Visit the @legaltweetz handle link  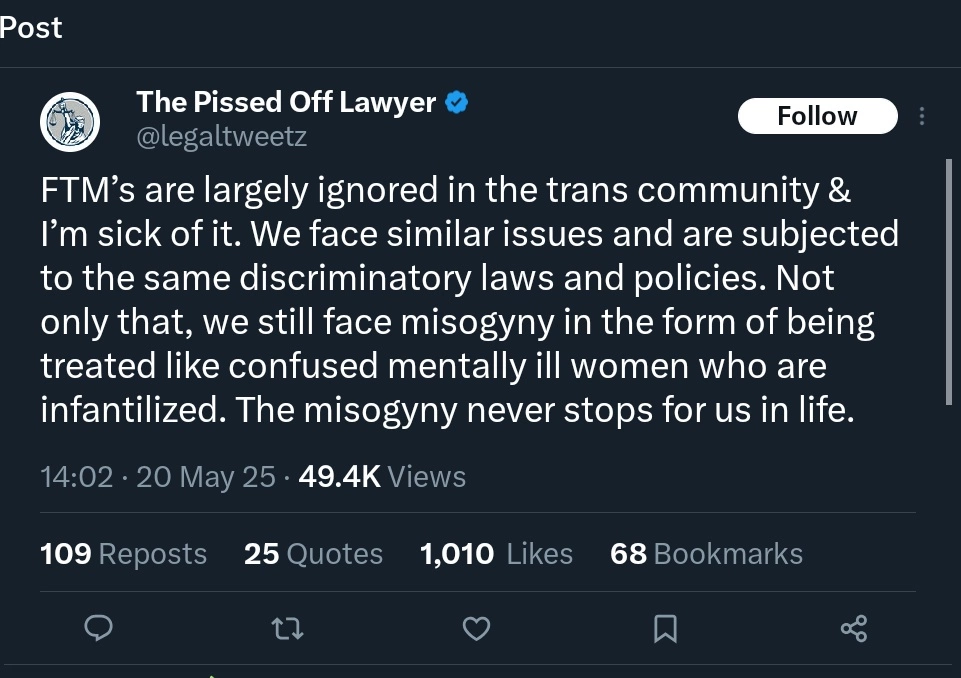click(x=221, y=136)
